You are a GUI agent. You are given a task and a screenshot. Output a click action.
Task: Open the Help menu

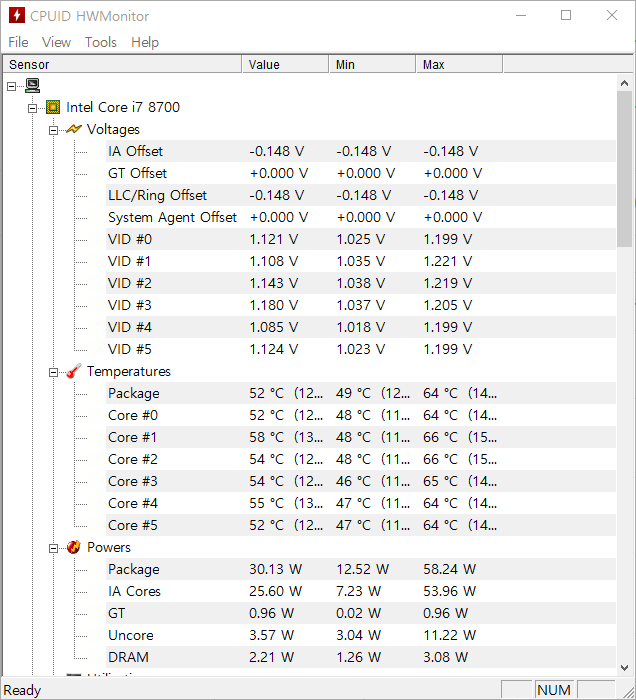145,42
